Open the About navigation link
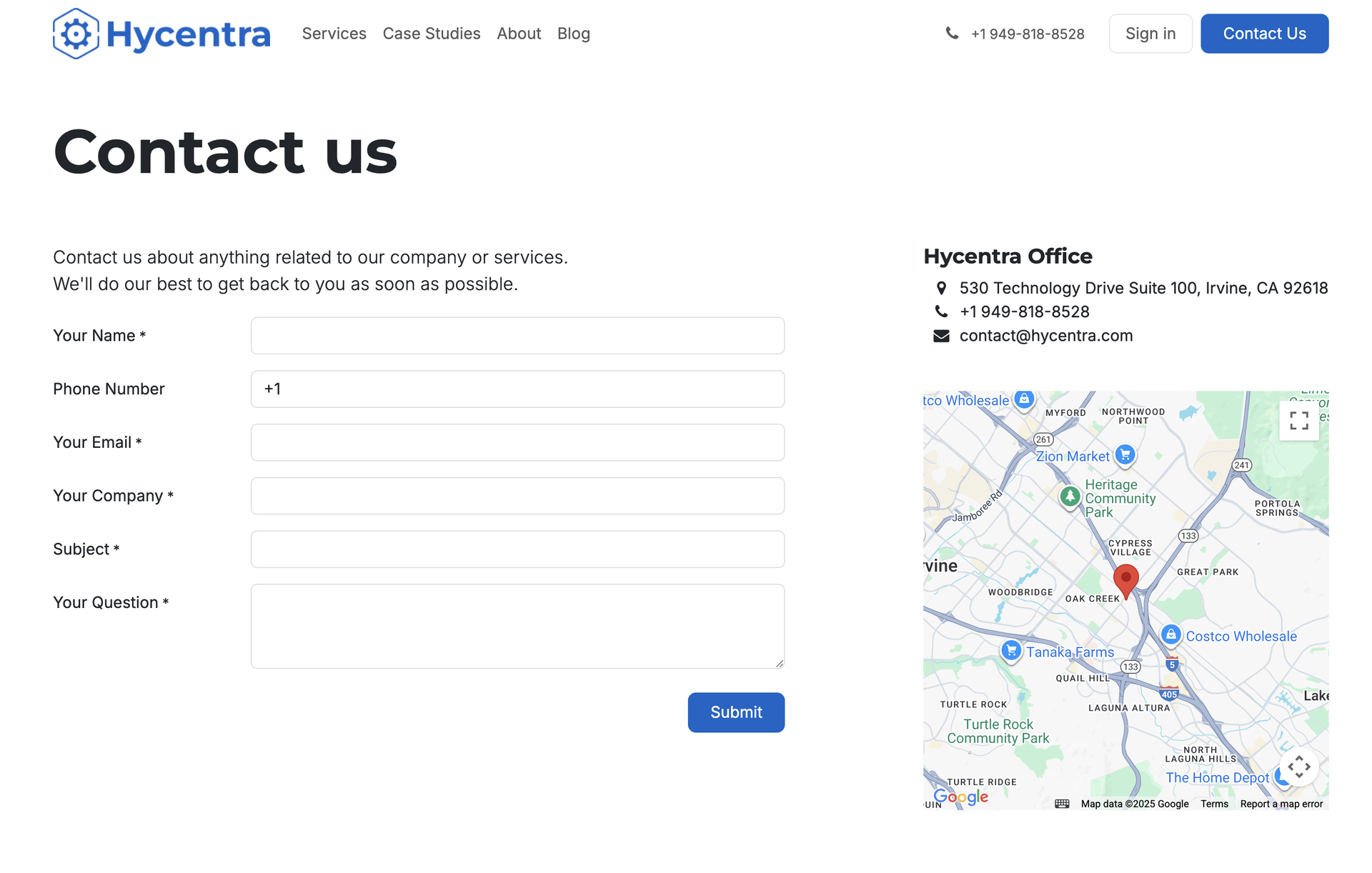 pos(518,34)
